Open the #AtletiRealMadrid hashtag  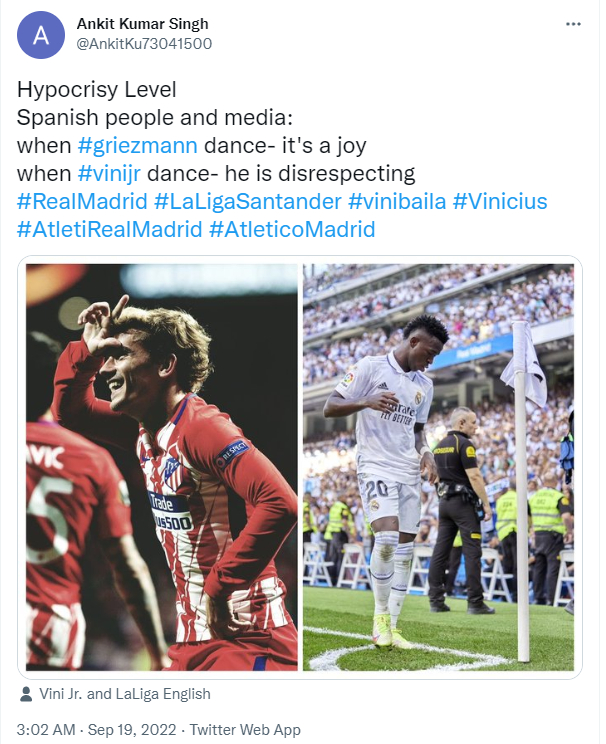click(x=110, y=229)
